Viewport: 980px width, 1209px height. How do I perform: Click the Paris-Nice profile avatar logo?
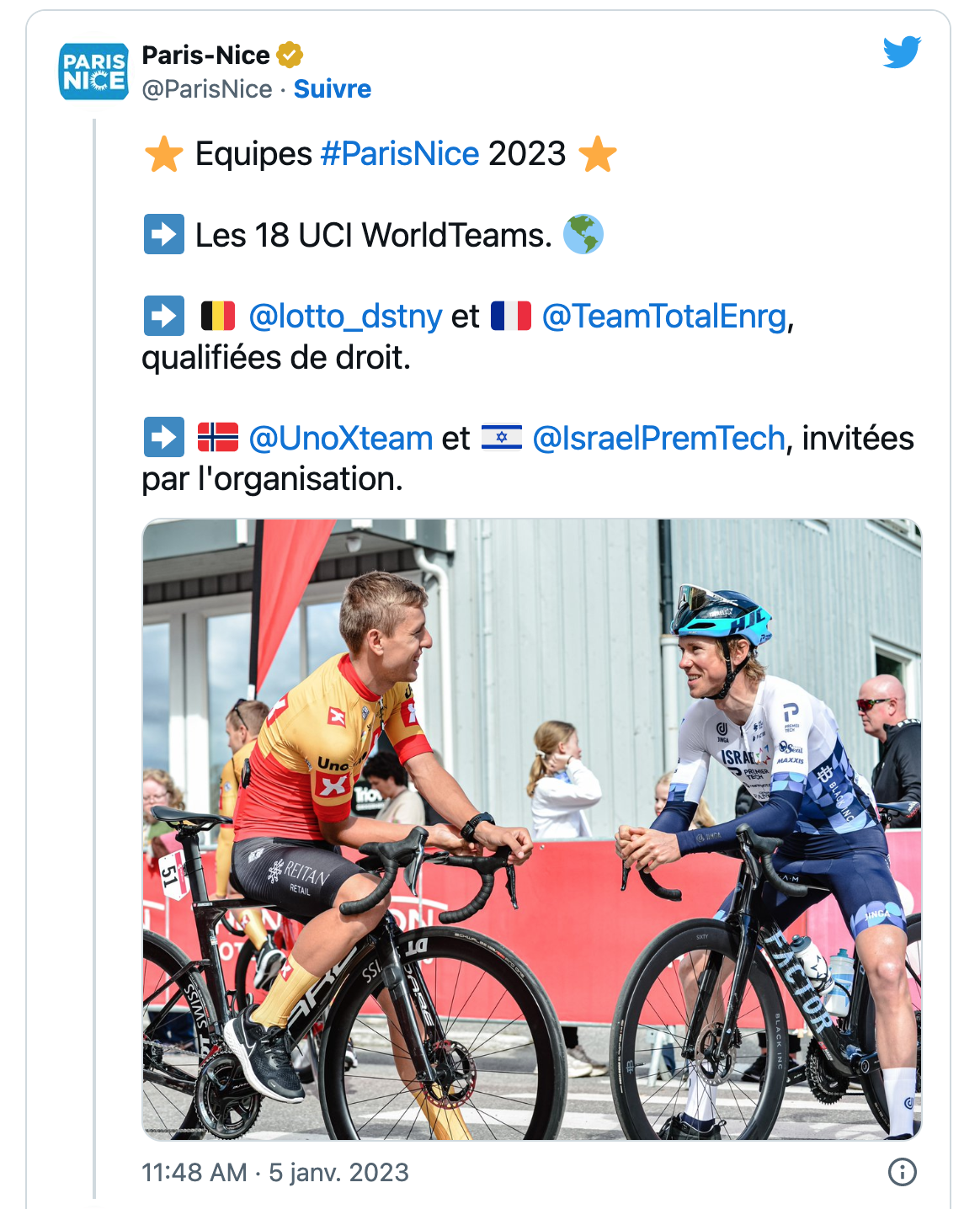click(93, 72)
